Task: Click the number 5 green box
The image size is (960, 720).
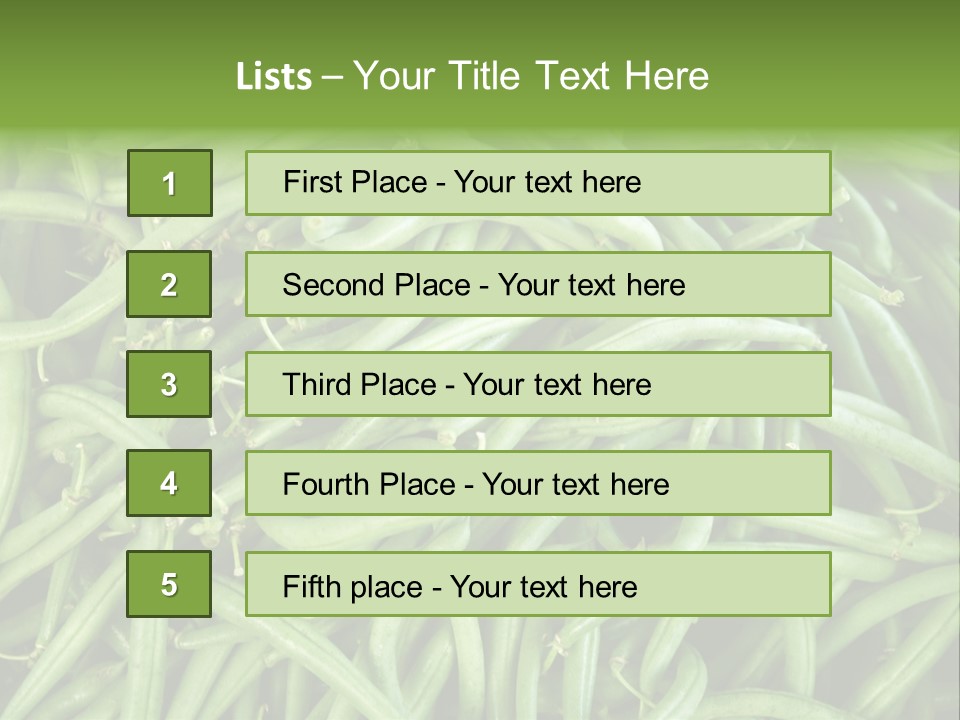Action: pos(169,584)
